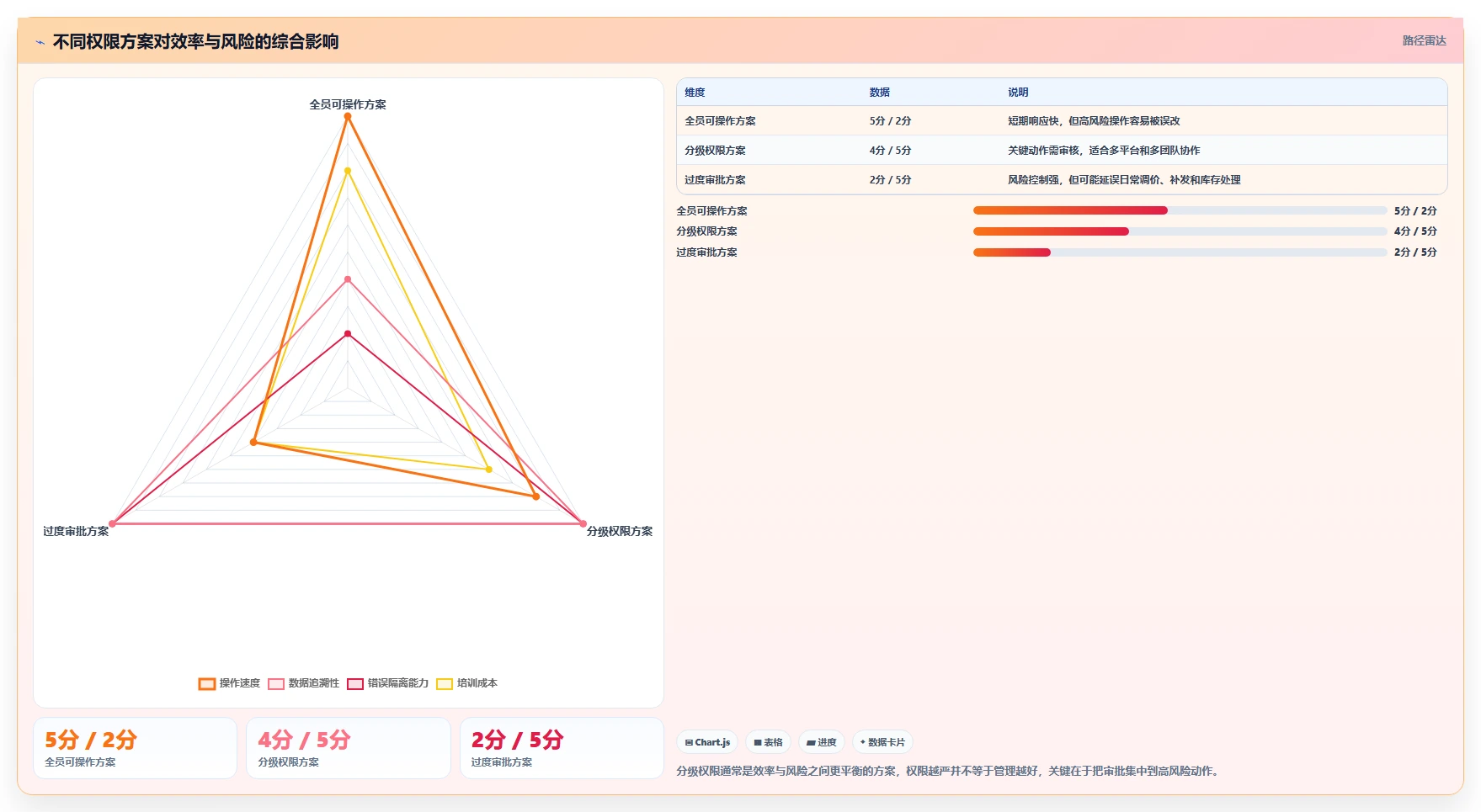1481x812 pixels.
Task: Click the 维度 table column header
Action: [x=695, y=93]
